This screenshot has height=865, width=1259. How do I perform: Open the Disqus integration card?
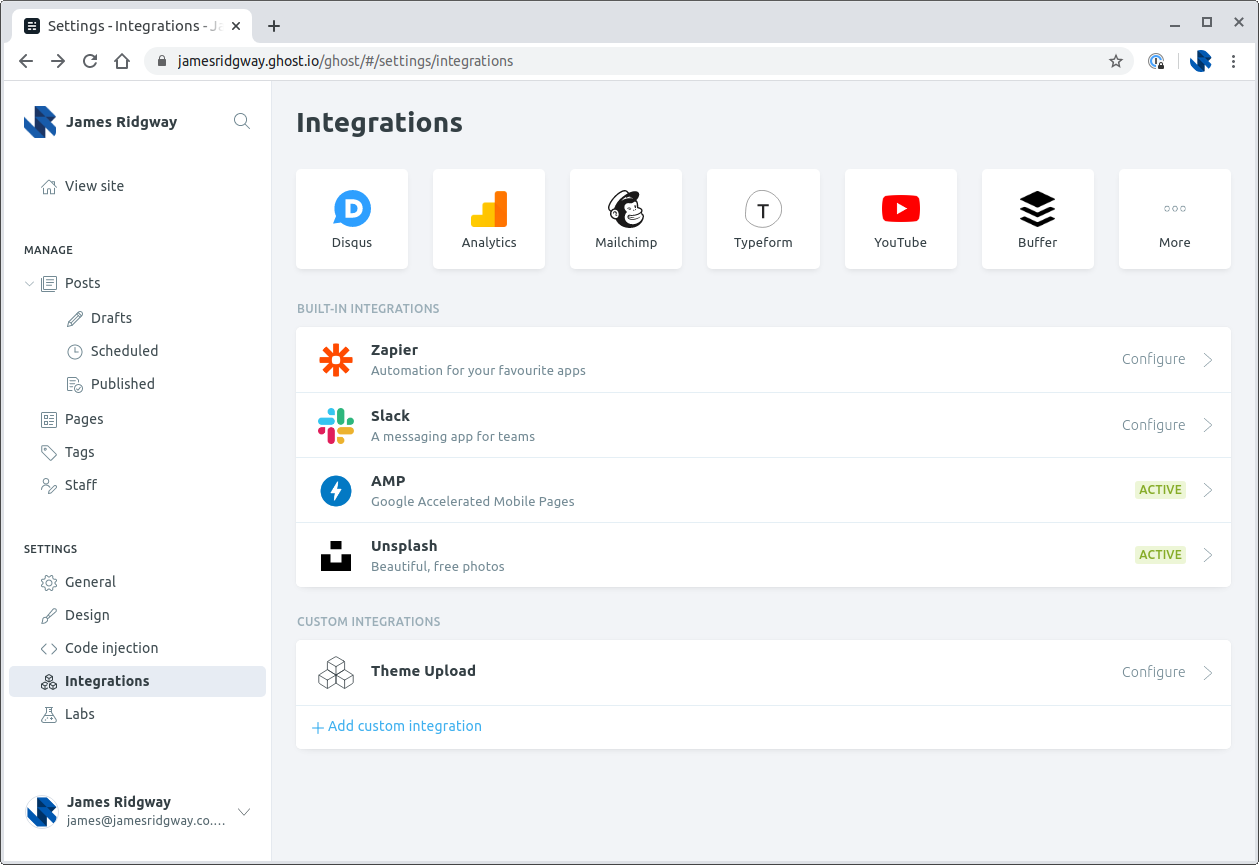[352, 219]
